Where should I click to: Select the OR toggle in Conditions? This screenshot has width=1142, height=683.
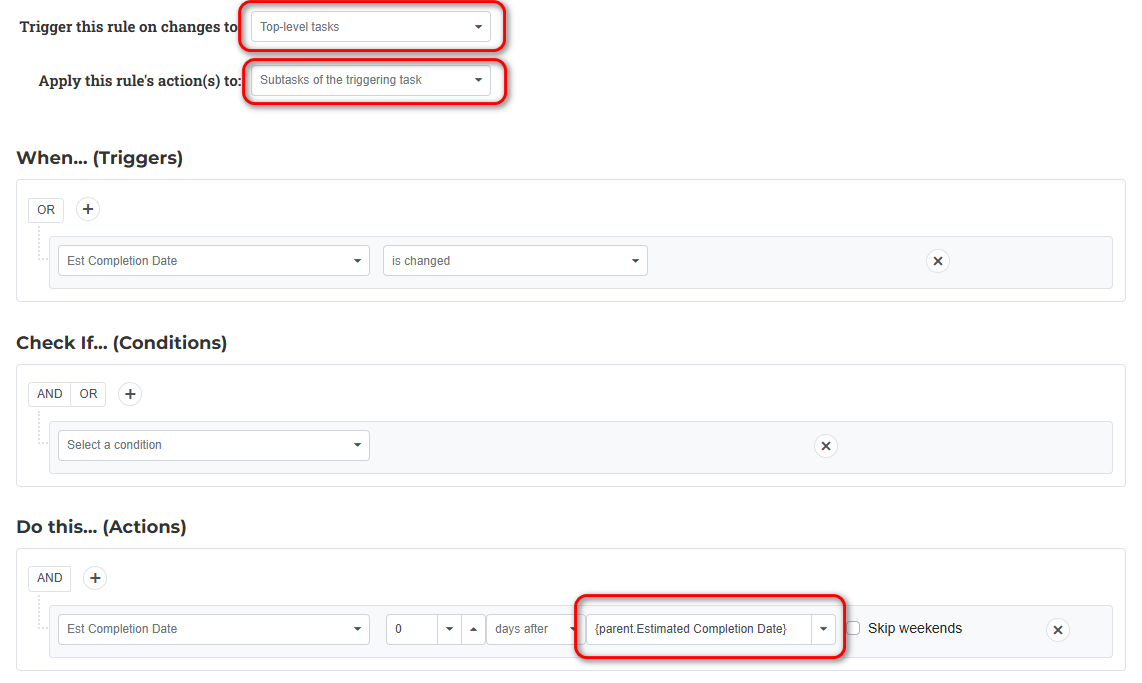click(88, 394)
